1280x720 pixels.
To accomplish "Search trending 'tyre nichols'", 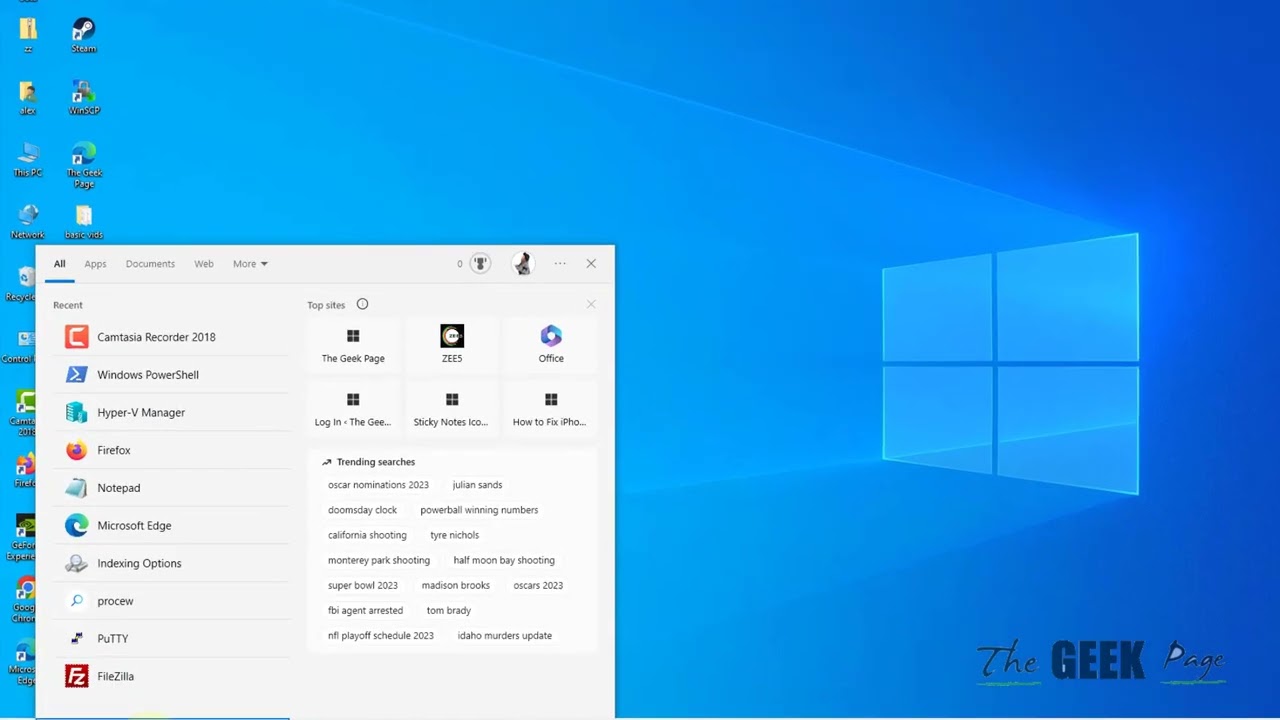I will pyautogui.click(x=454, y=535).
